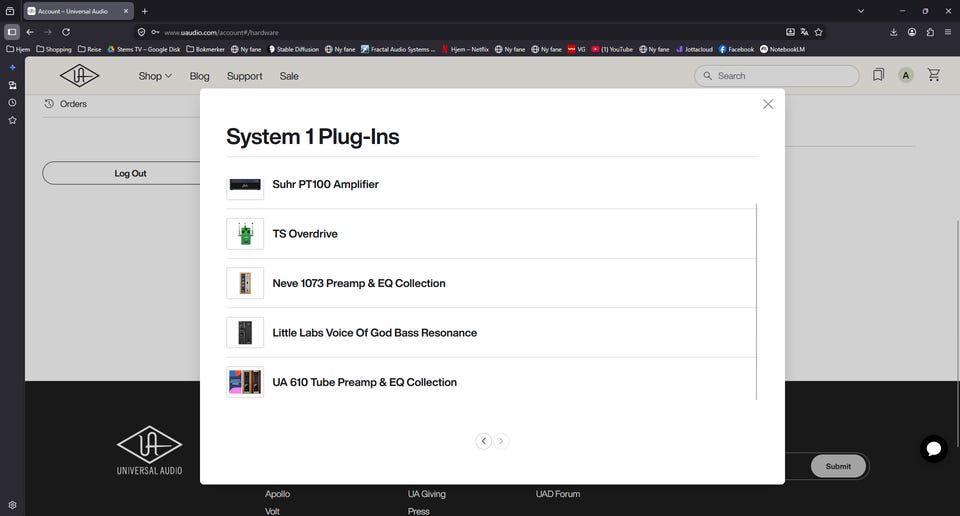The height and width of the screenshot is (516, 960).
Task: Click the Search input field
Action: pyautogui.click(x=776, y=76)
